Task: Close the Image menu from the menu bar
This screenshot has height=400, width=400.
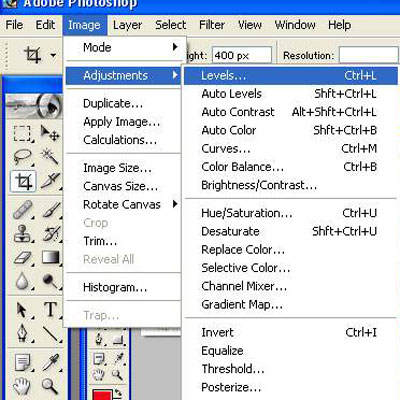Action: 84,25
